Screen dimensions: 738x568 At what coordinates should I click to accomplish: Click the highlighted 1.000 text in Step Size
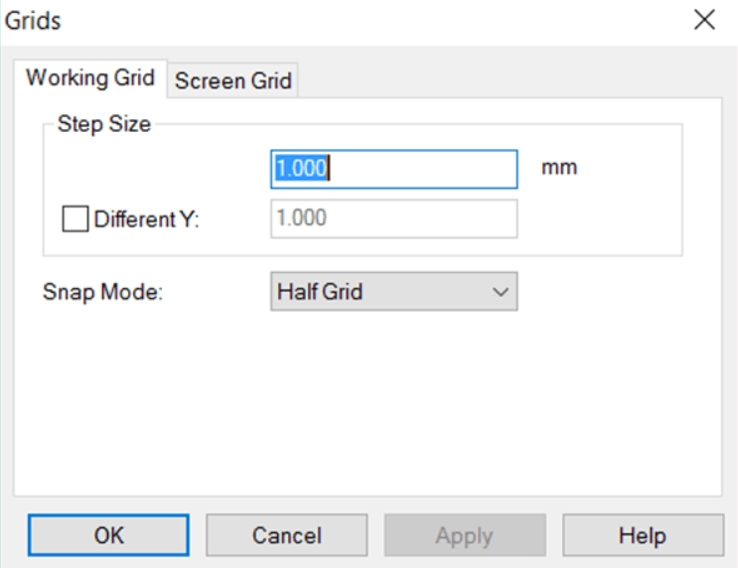click(301, 169)
